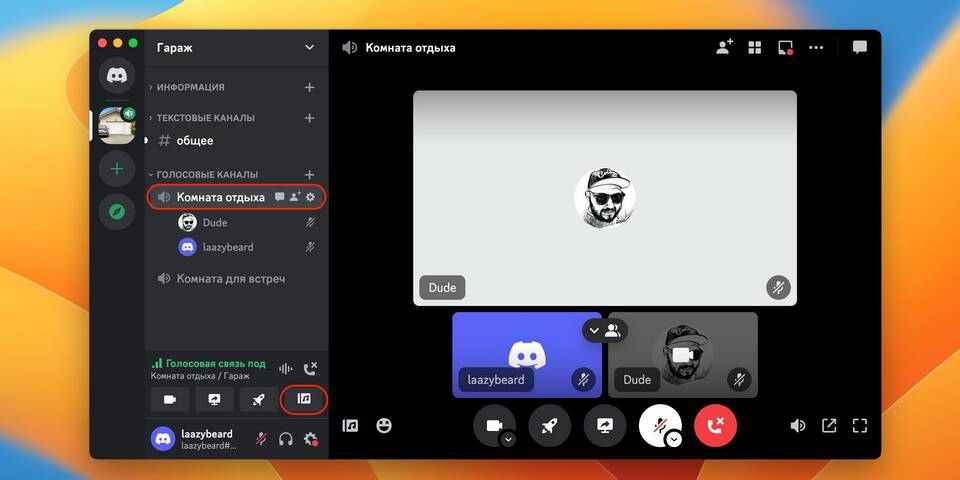Open pop-out notification icon in header

(x=786, y=48)
